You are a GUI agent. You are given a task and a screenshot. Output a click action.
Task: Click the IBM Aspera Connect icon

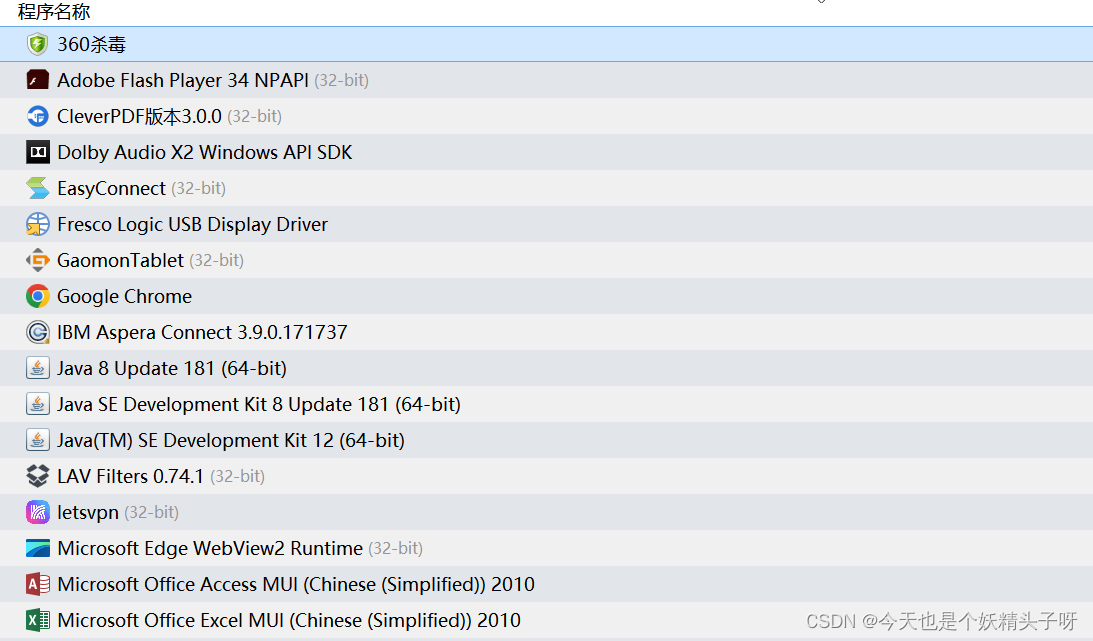click(x=38, y=332)
